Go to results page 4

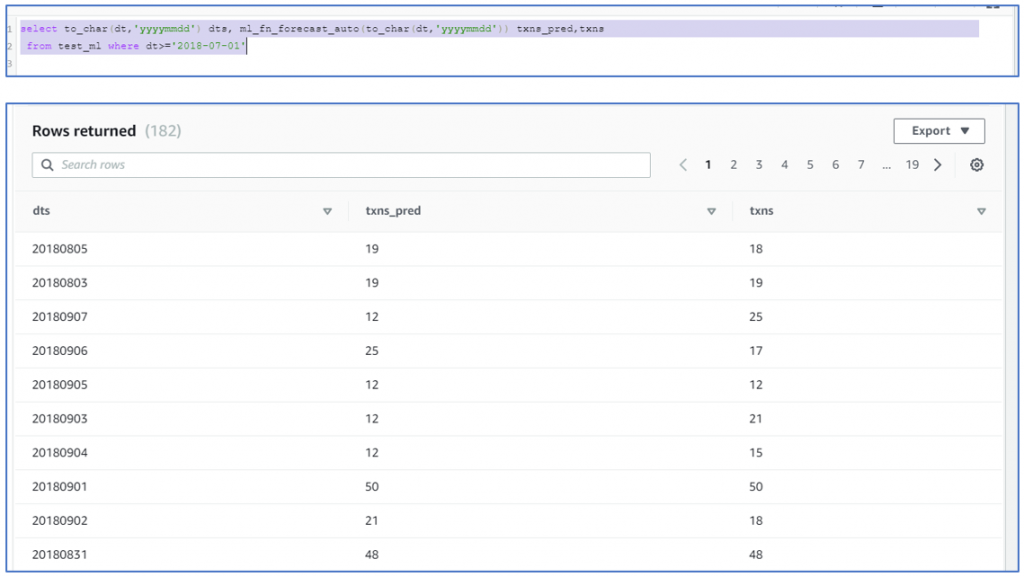(x=784, y=165)
